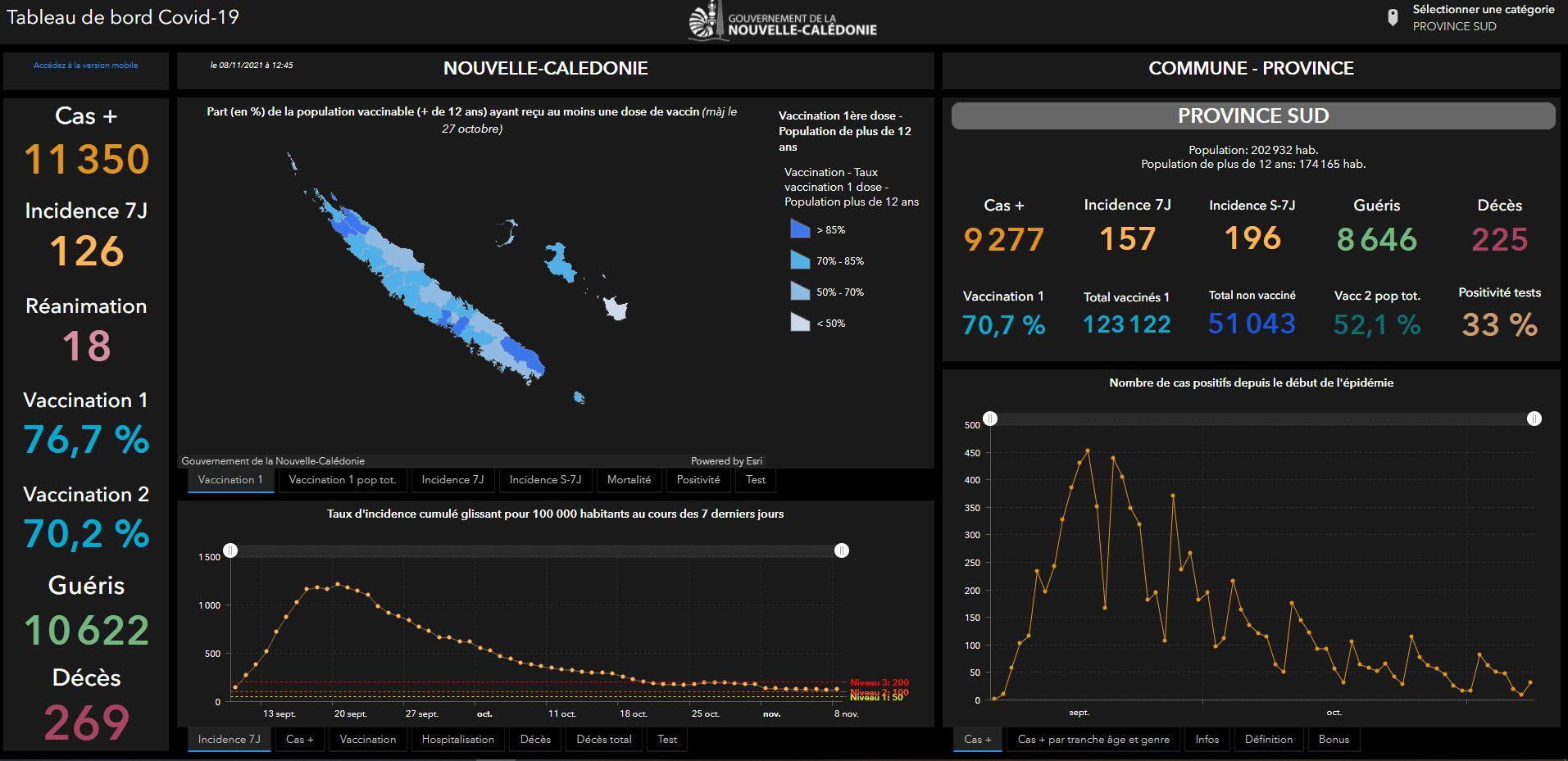Switch map to Incidence S-7J tab

(544, 480)
